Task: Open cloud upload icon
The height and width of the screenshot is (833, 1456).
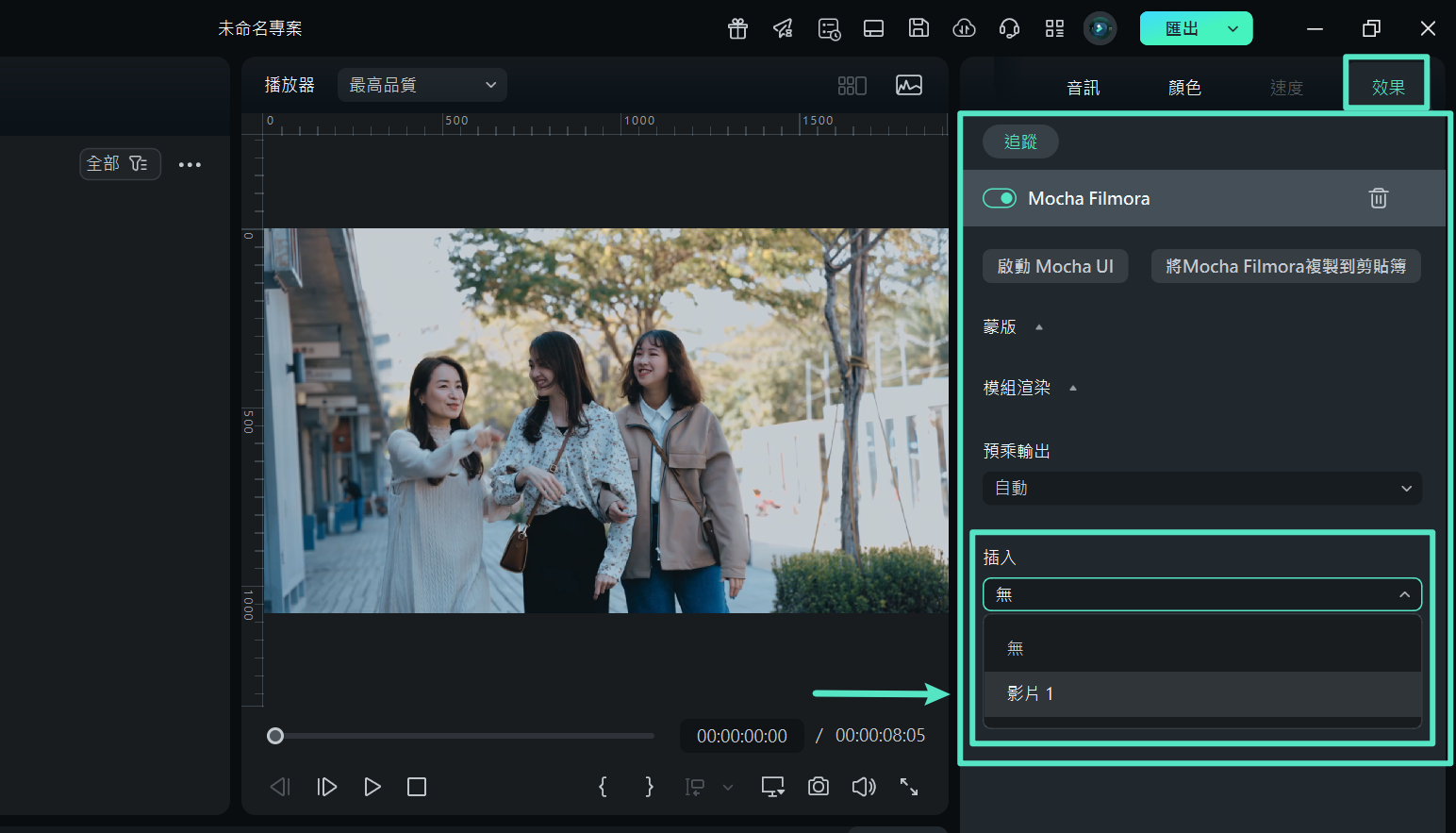Action: (964, 28)
